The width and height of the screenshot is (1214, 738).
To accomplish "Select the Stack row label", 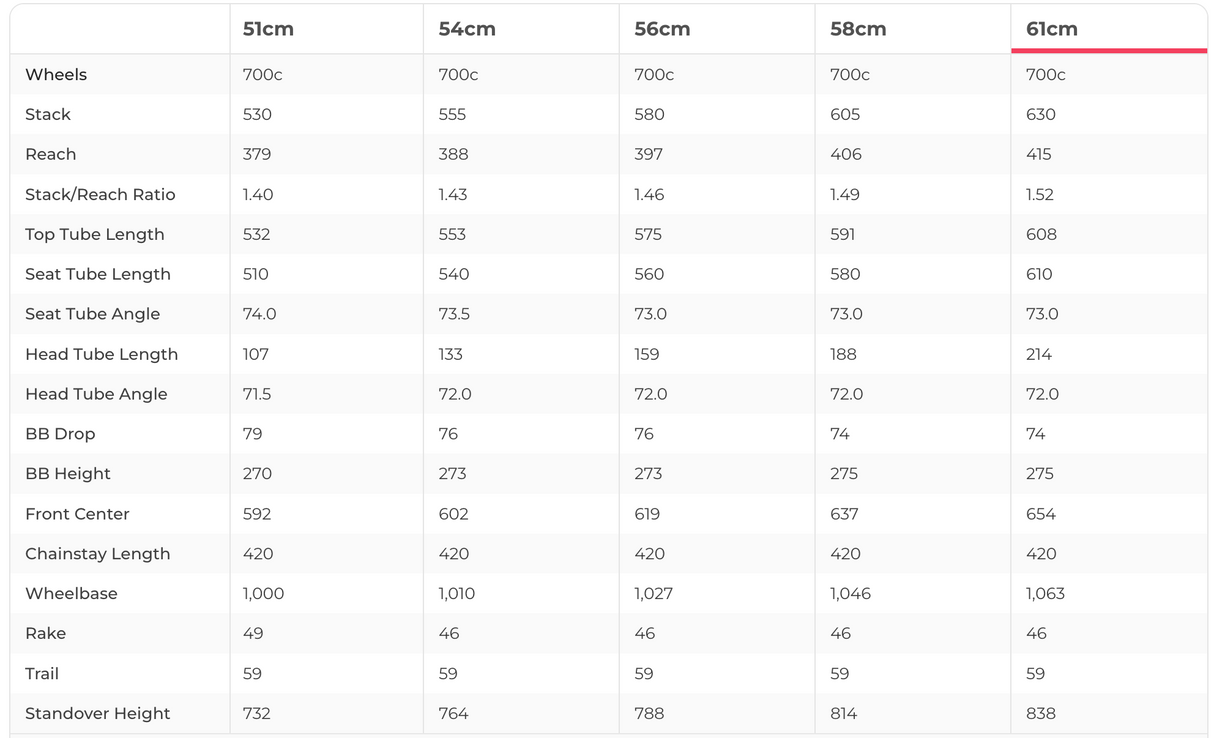I will 48,115.
